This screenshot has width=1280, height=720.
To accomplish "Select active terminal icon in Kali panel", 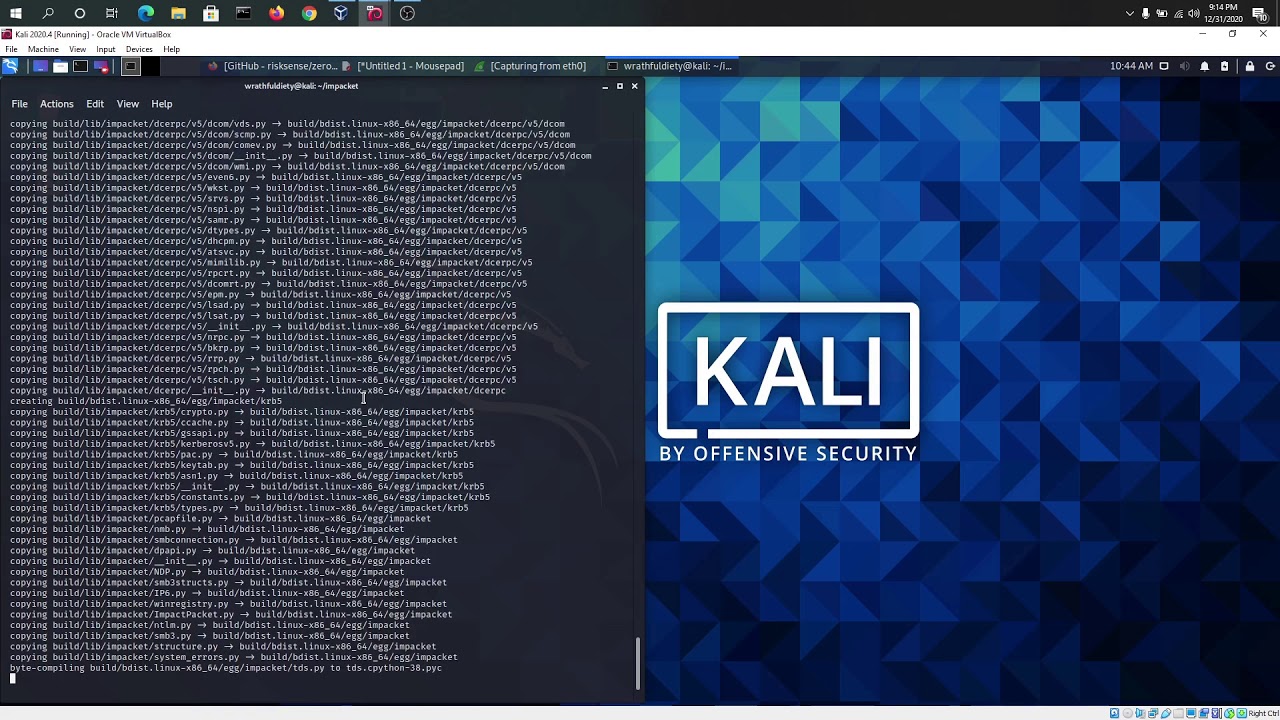I will click(130, 66).
